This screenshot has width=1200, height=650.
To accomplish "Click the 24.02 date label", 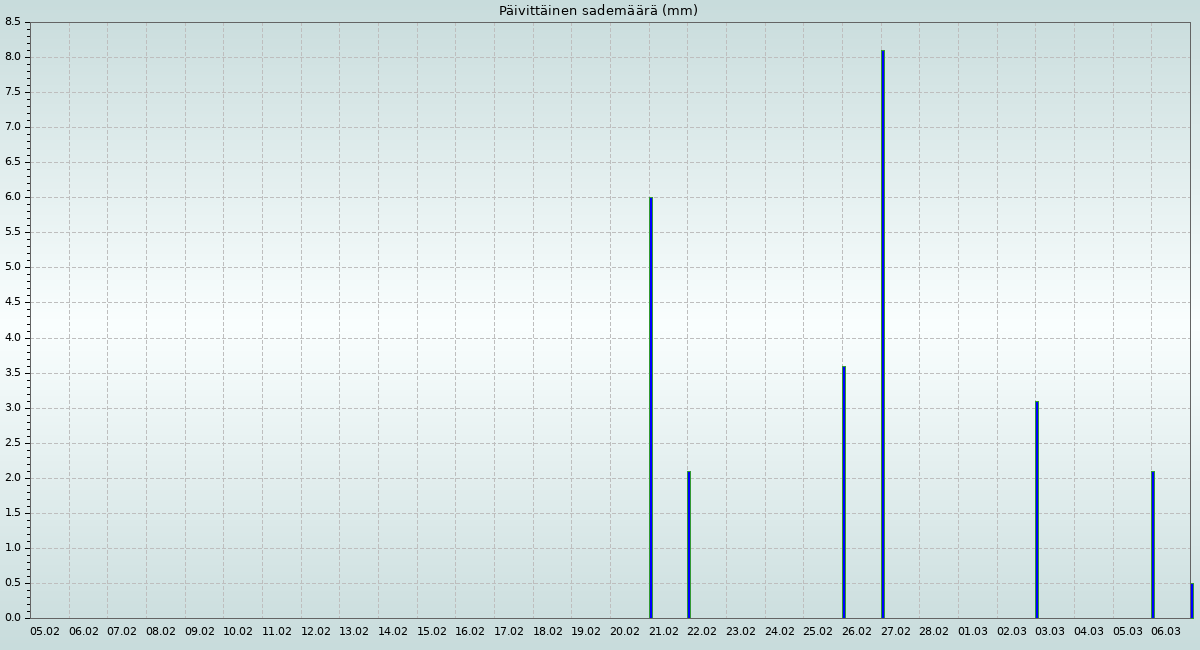I will pyautogui.click(x=779, y=631).
